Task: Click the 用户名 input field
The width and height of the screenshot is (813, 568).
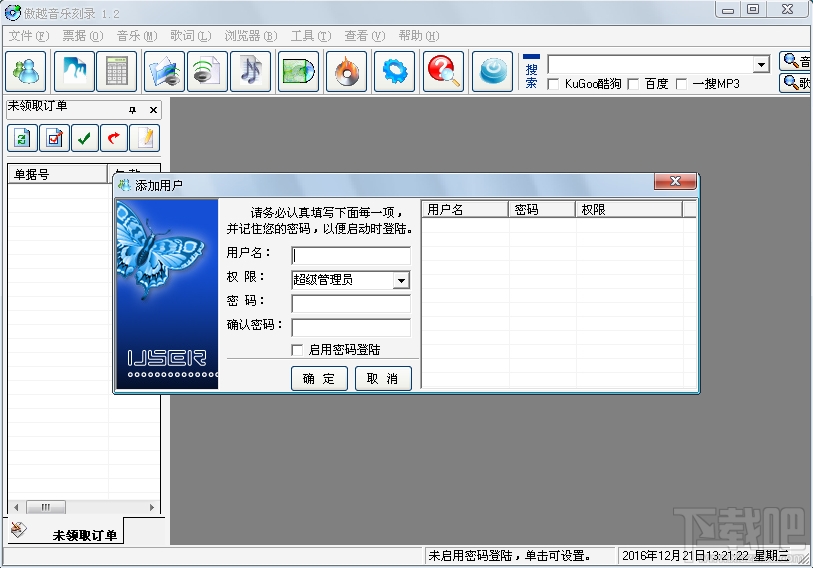Action: coord(351,256)
